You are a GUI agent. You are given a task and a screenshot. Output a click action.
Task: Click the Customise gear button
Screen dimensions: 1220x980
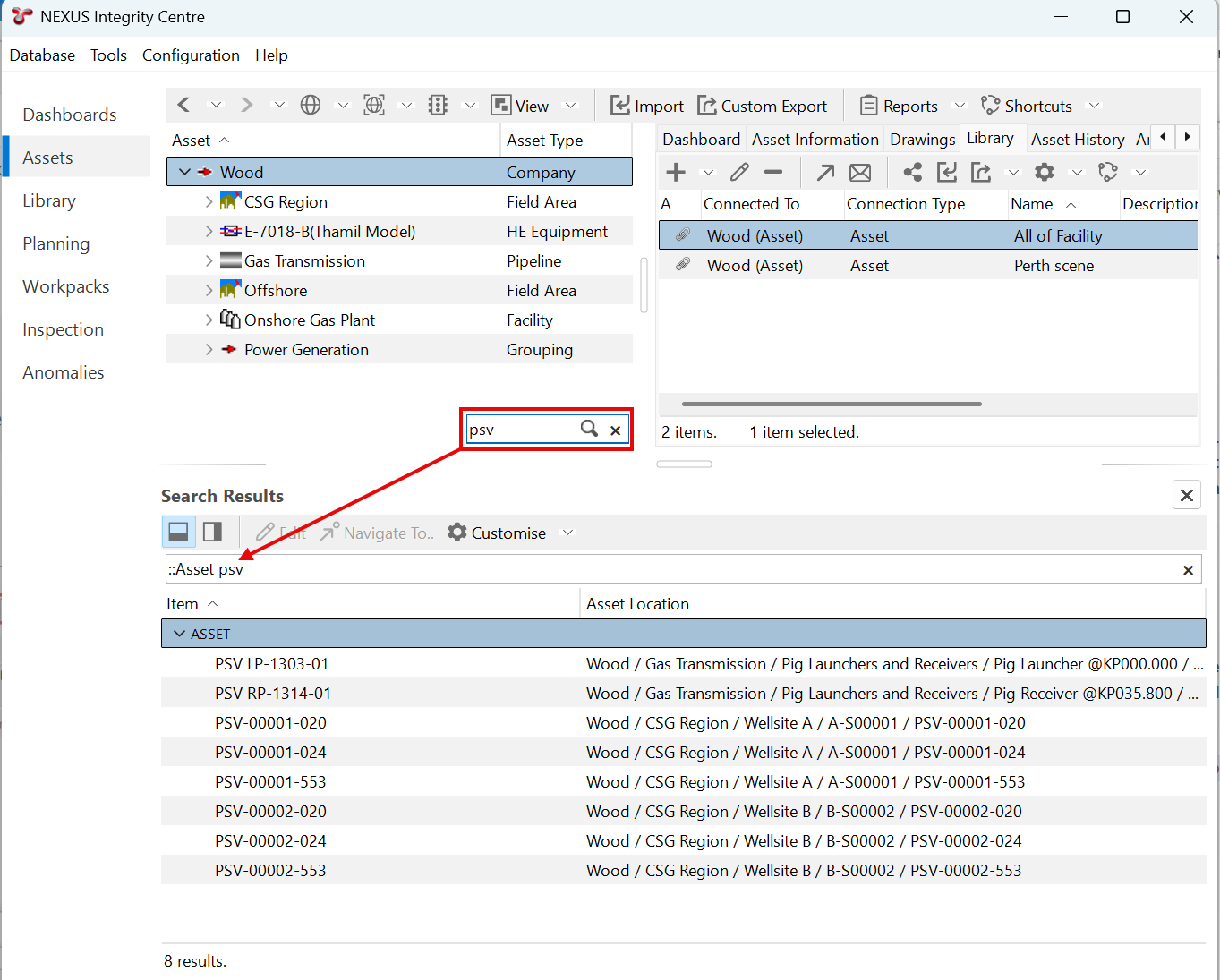(497, 533)
